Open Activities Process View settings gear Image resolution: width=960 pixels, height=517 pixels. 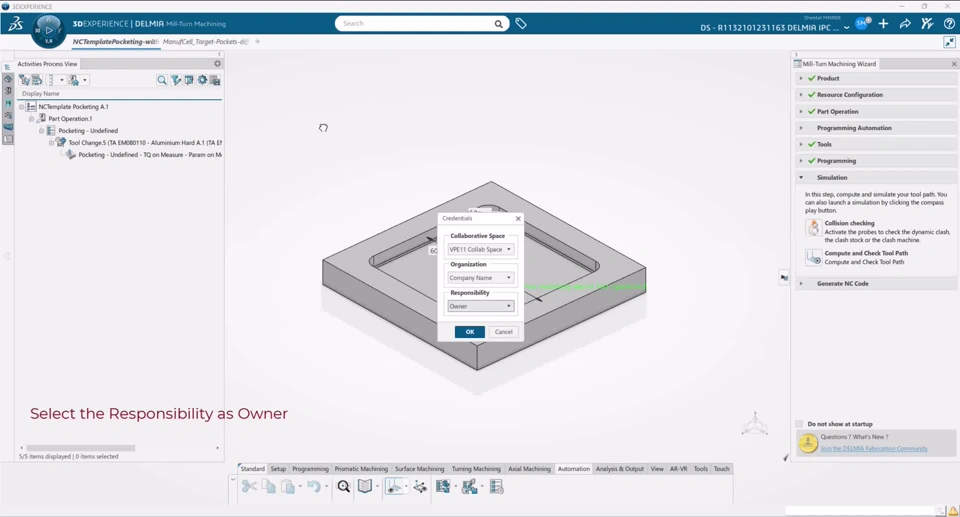point(217,64)
